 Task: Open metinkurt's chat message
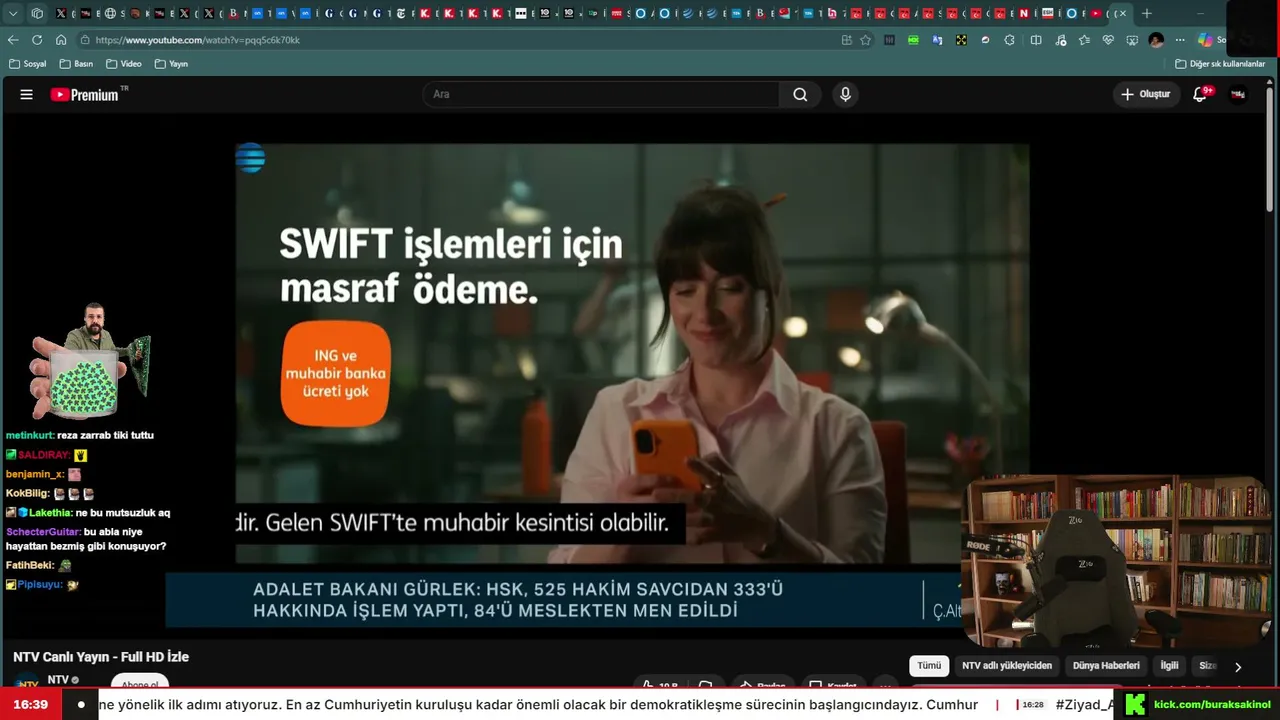80,436
